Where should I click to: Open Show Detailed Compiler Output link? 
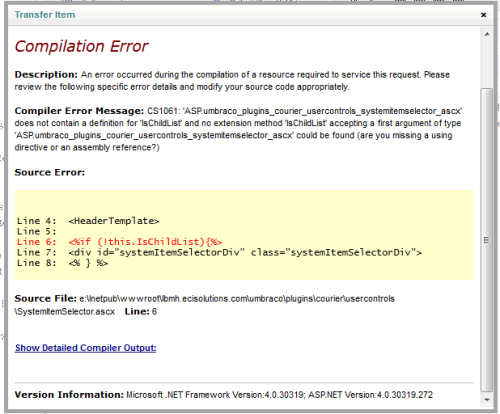[x=85, y=348]
